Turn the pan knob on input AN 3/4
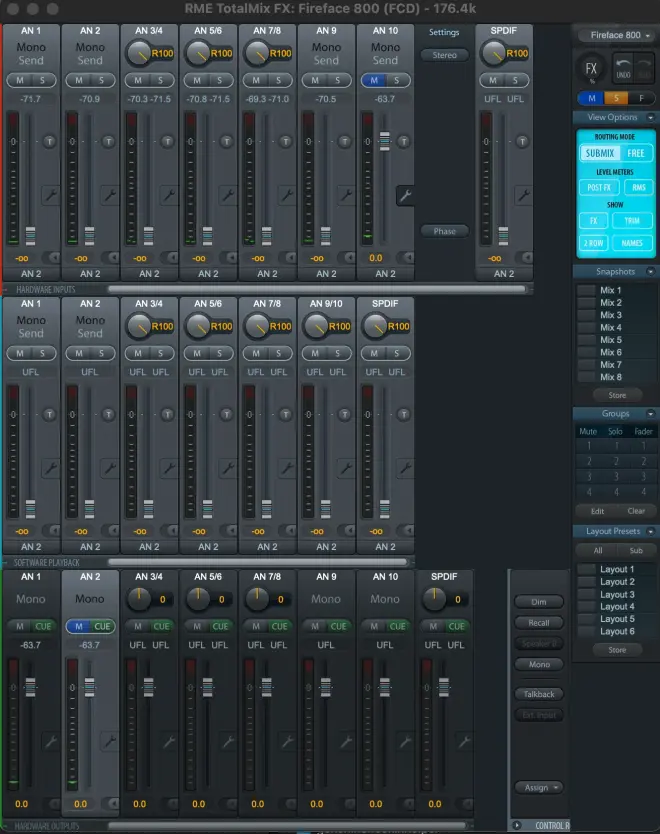 tap(139, 53)
